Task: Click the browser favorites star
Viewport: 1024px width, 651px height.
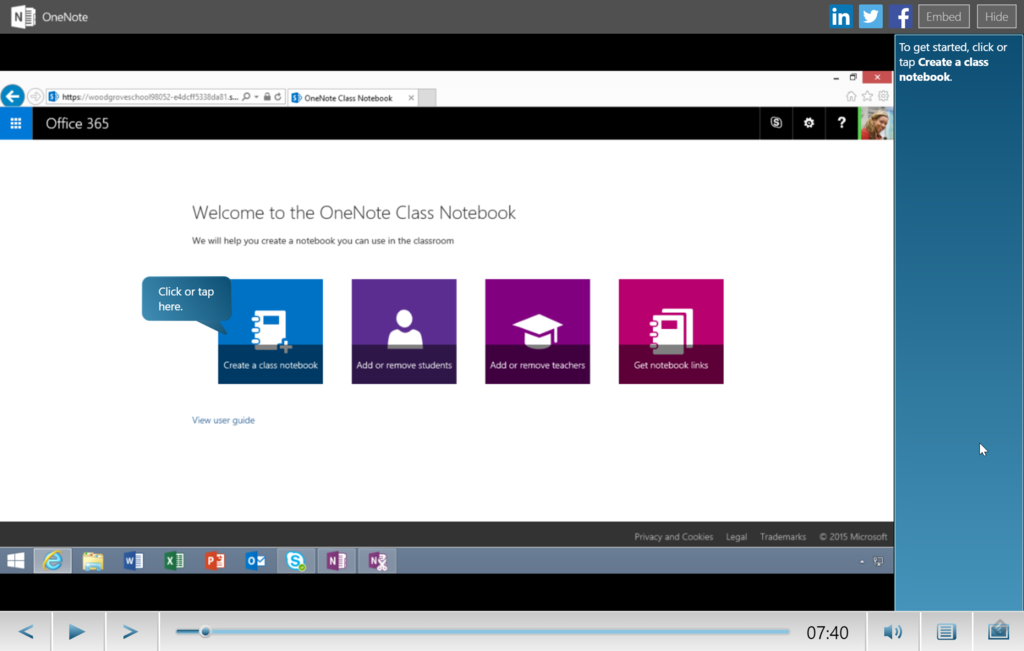Action: click(x=867, y=96)
